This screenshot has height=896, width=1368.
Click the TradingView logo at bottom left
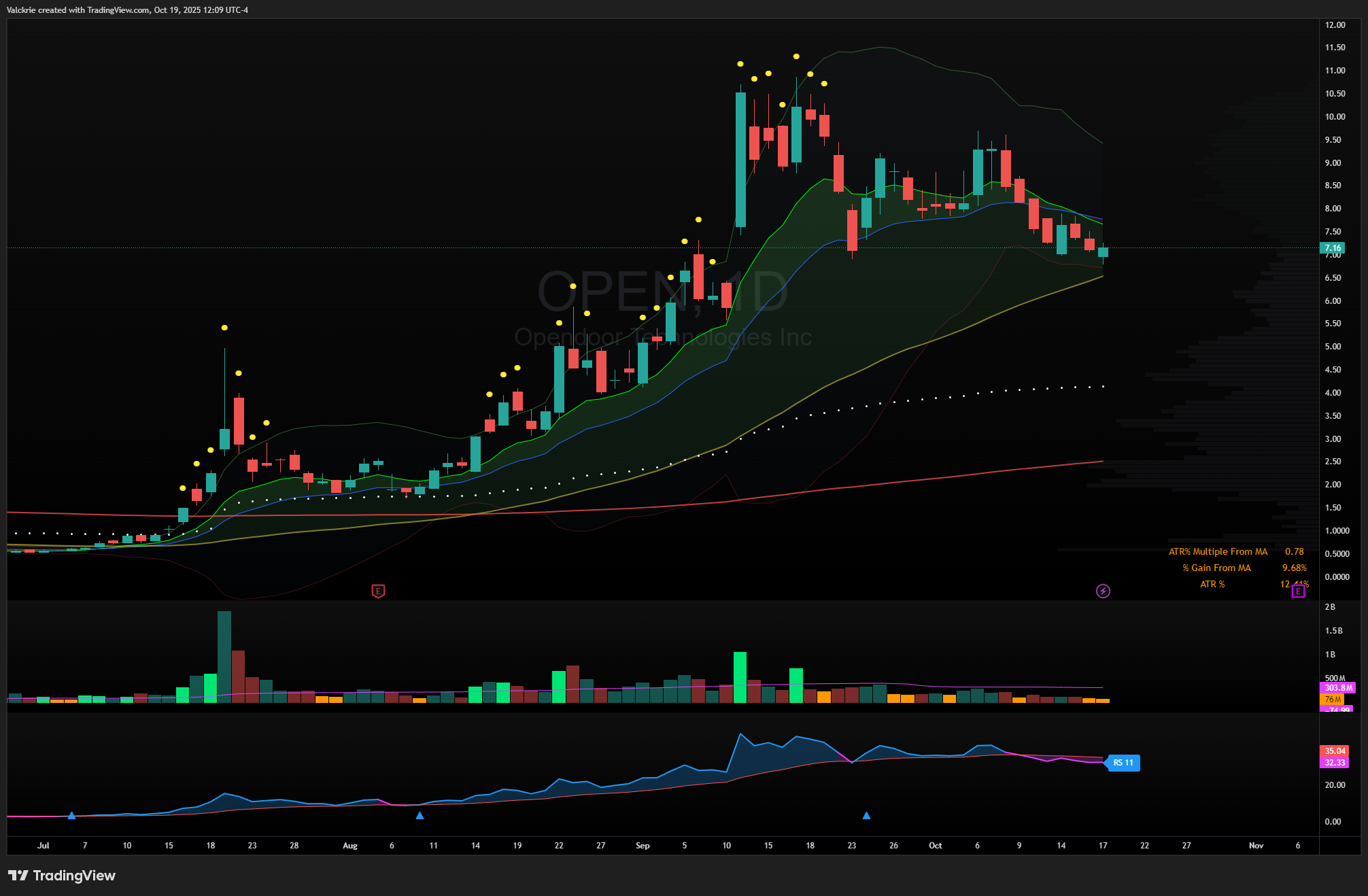pyautogui.click(x=62, y=875)
